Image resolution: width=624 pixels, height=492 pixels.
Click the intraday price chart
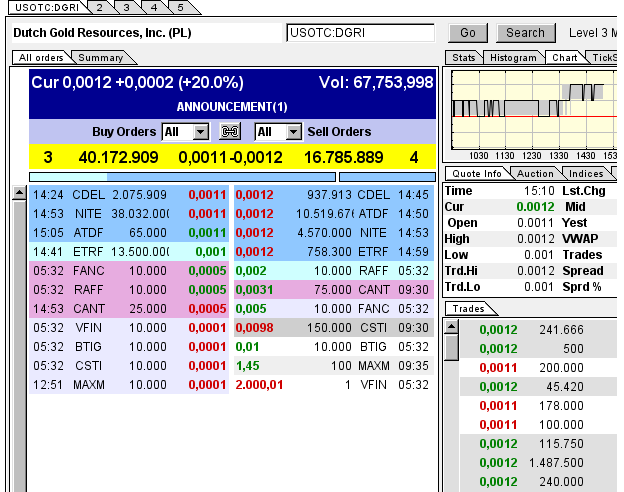[534, 110]
